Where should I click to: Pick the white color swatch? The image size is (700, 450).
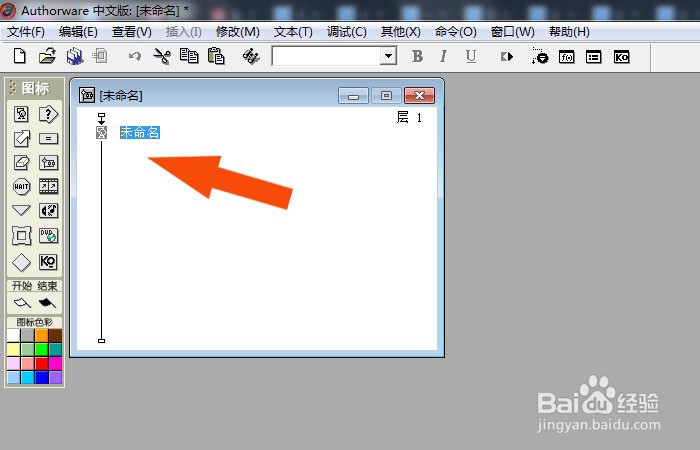pyautogui.click(x=13, y=335)
